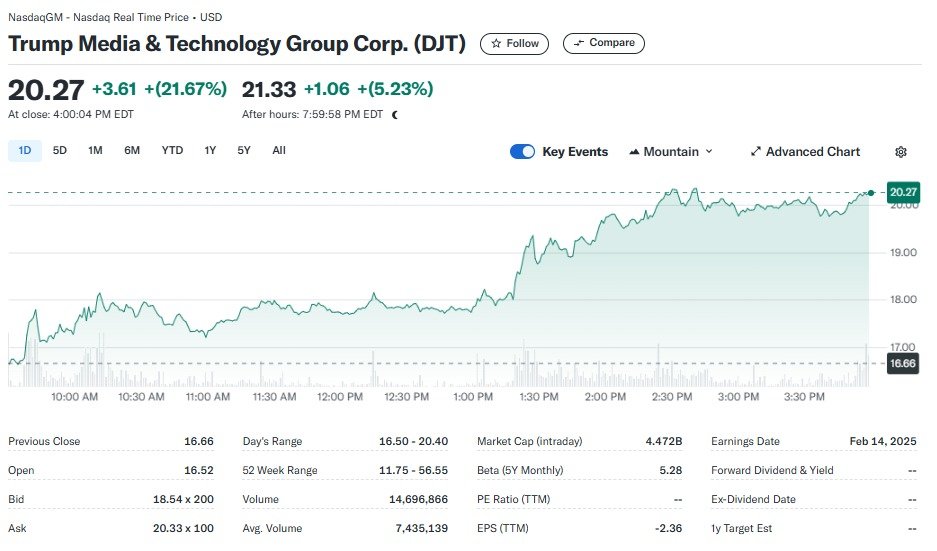Click the after-hours moon icon
937x551 pixels.
point(395,115)
